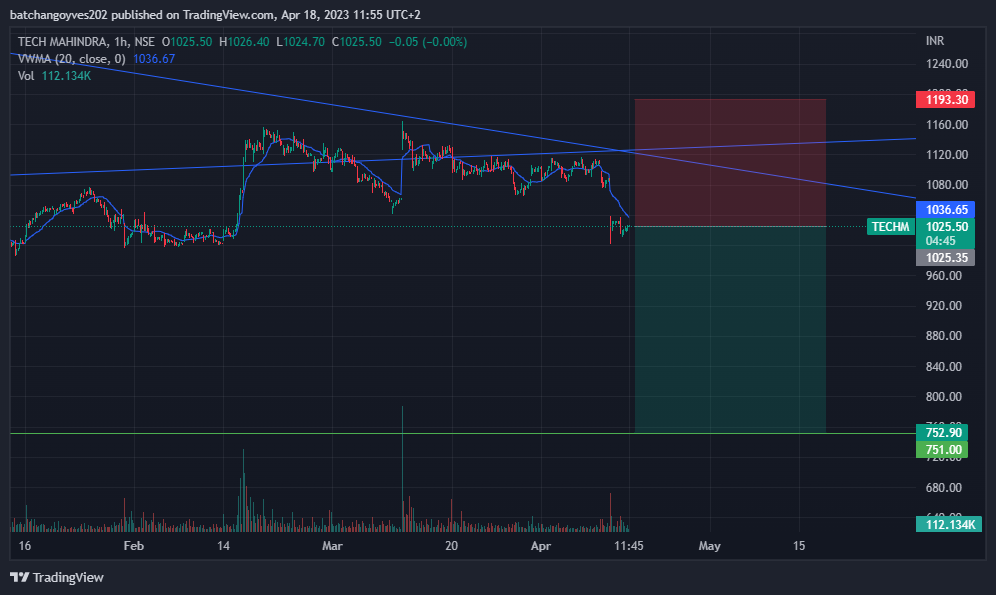Click the red 1193.30 stop price label
This screenshot has height=595, width=996.
(x=945, y=100)
